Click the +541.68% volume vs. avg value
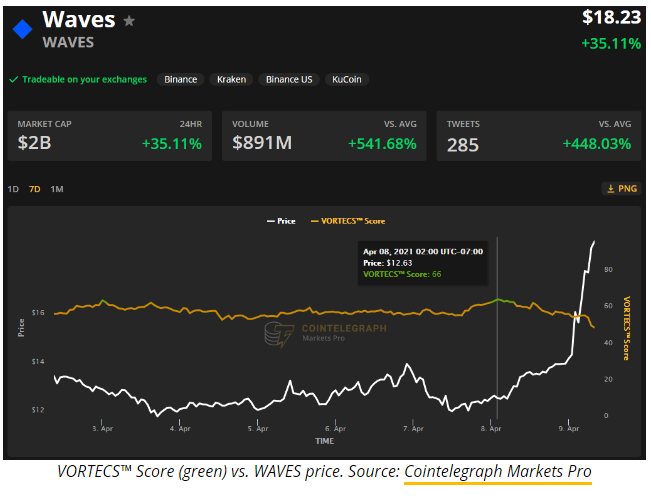 coord(382,144)
